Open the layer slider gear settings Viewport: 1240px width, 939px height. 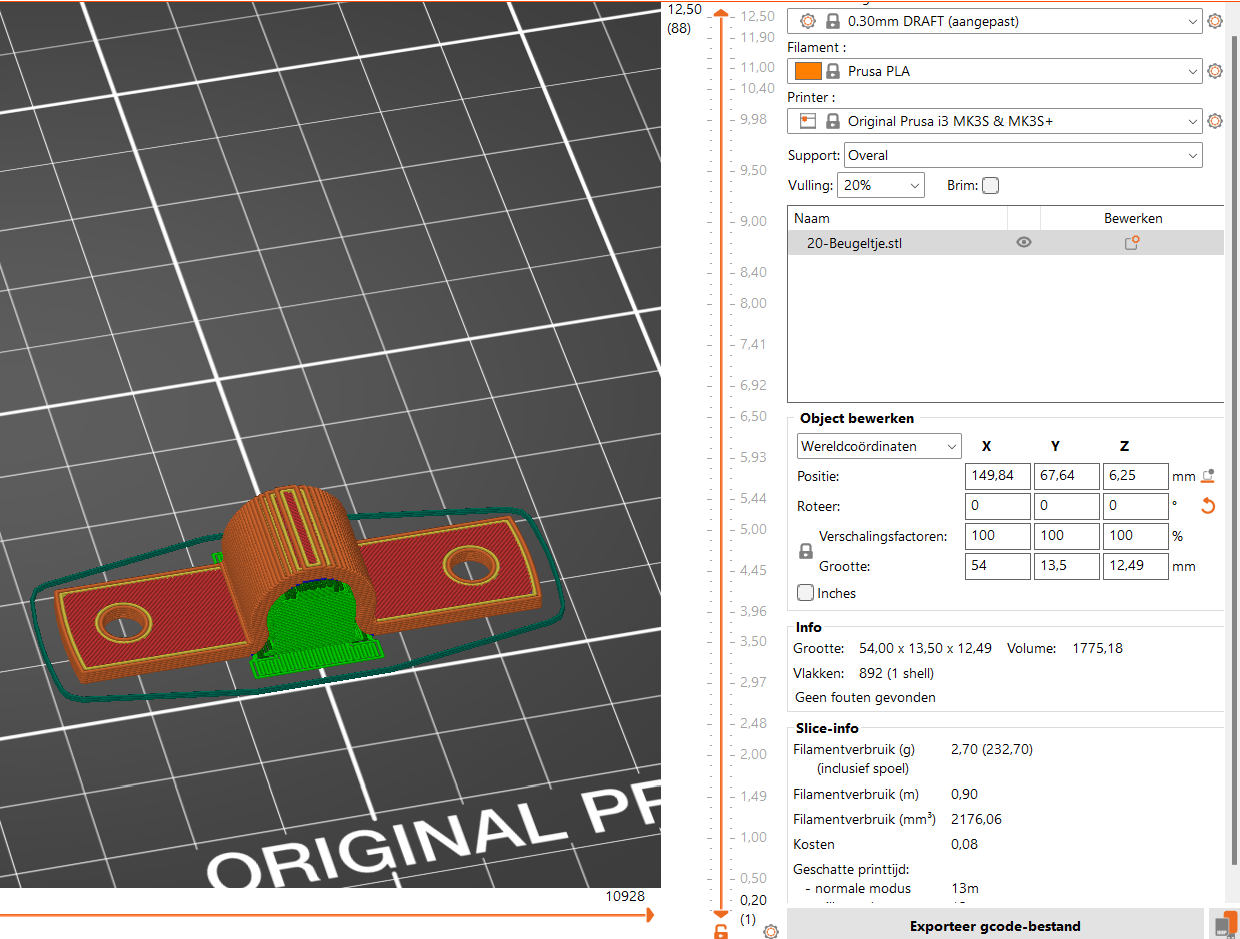(769, 930)
